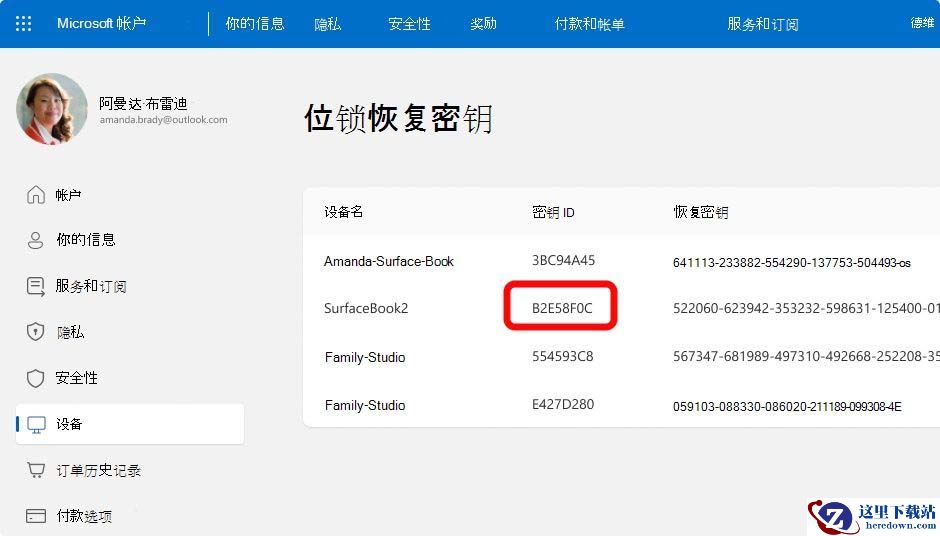This screenshot has height=536, width=940.
Task: Click the 恢复密钥 column header
Action: coord(701,212)
